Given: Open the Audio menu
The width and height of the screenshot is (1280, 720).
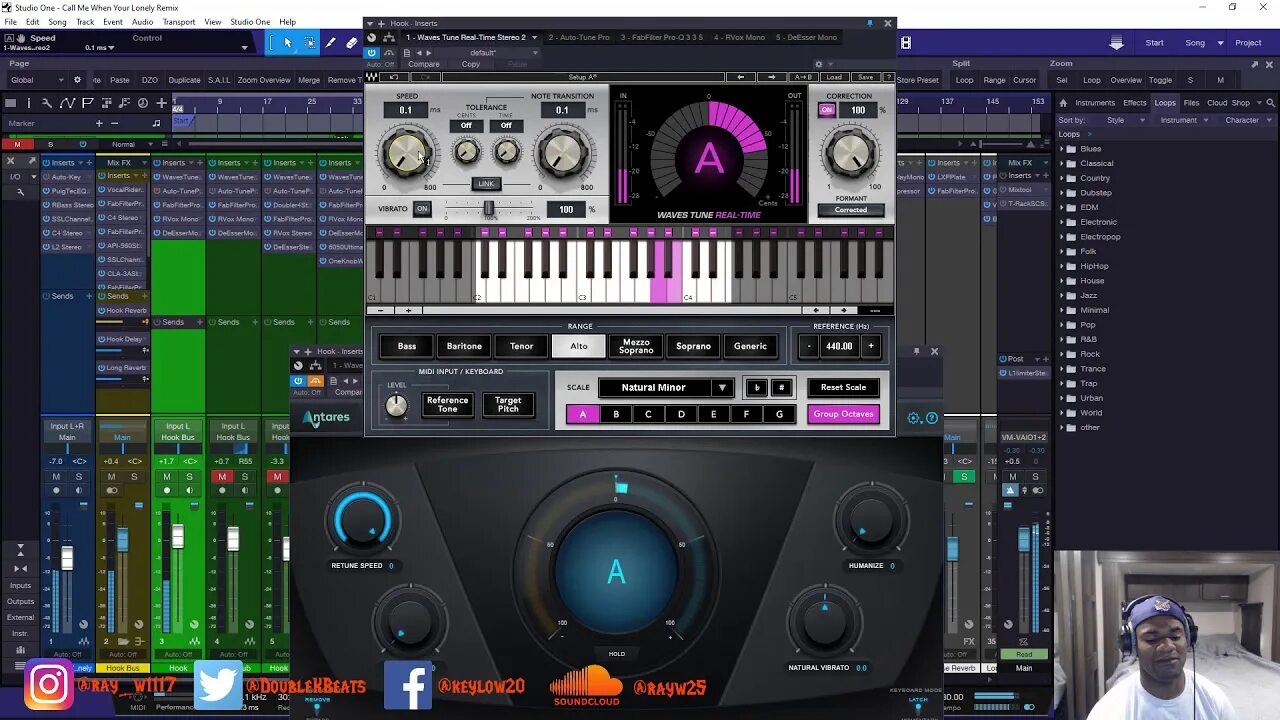Looking at the screenshot, I should (x=142, y=22).
